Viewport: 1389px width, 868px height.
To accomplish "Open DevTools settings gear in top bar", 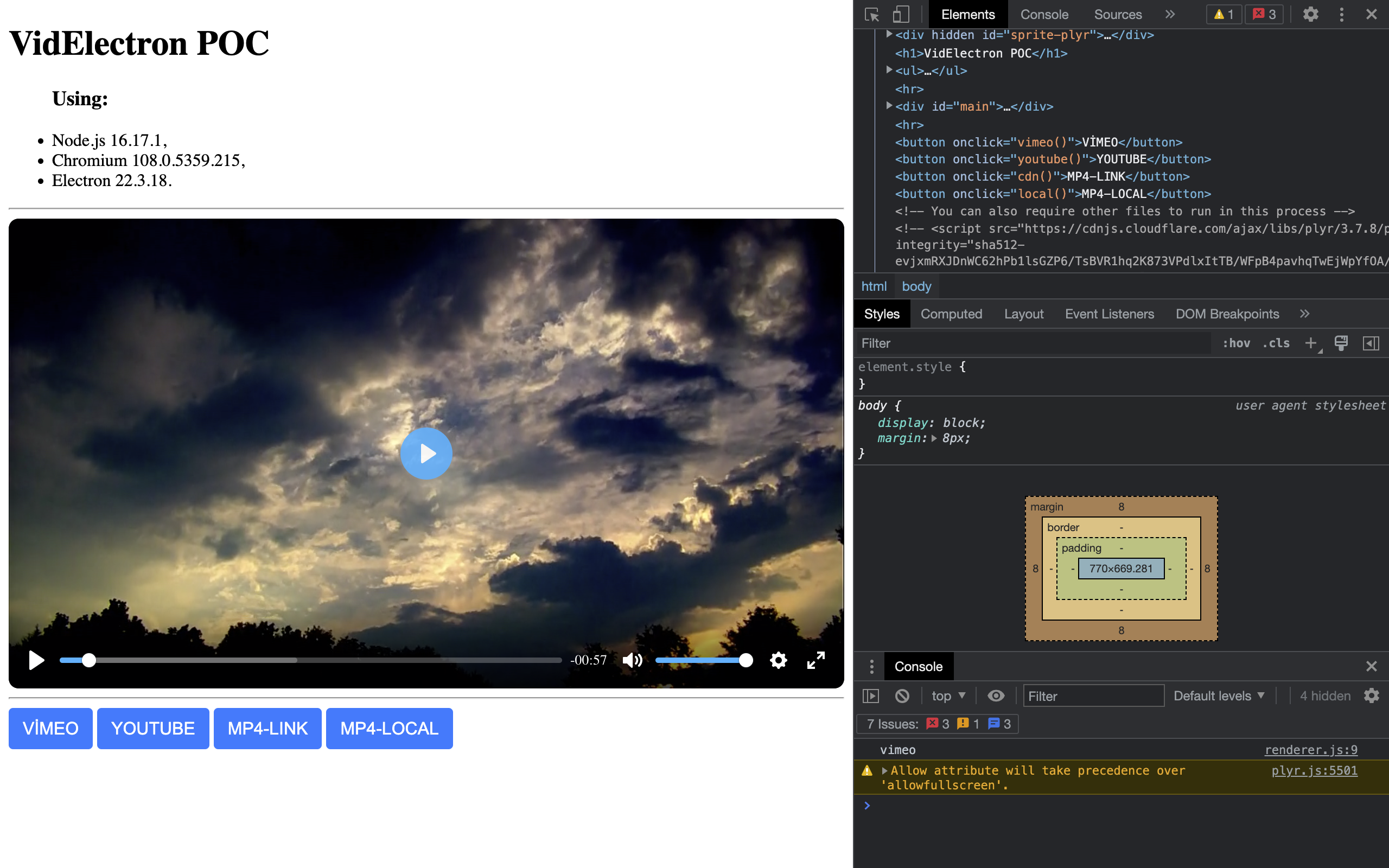I will (1310, 14).
